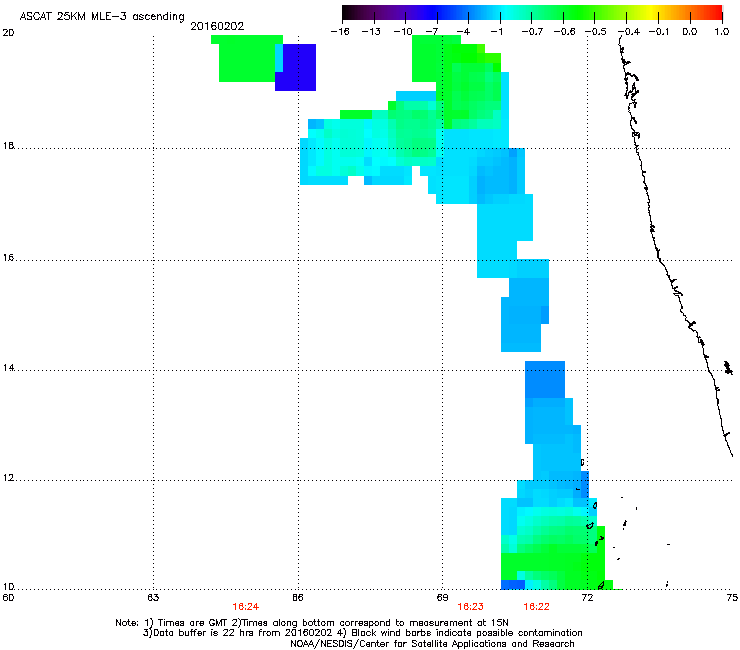Click the '-0.4' color scale label
This screenshot has height=650, width=740.
coord(629,32)
